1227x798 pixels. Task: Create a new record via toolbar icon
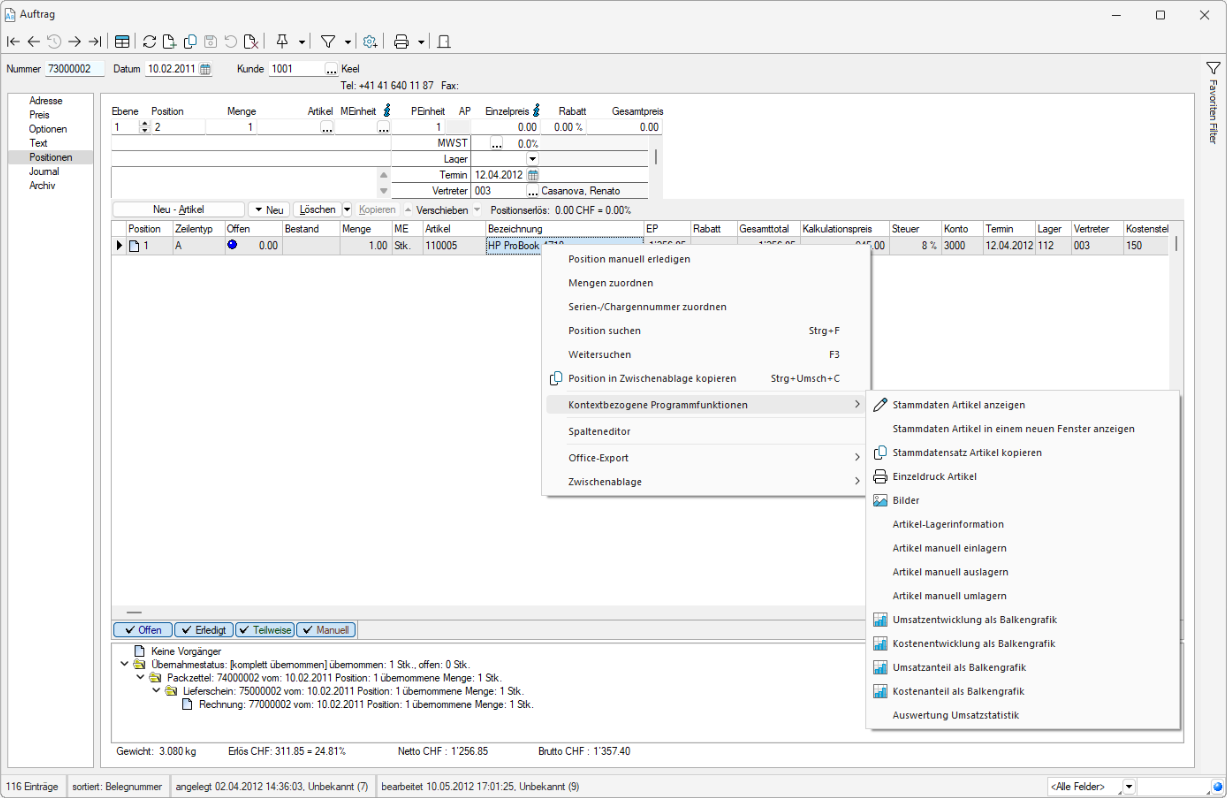point(170,42)
